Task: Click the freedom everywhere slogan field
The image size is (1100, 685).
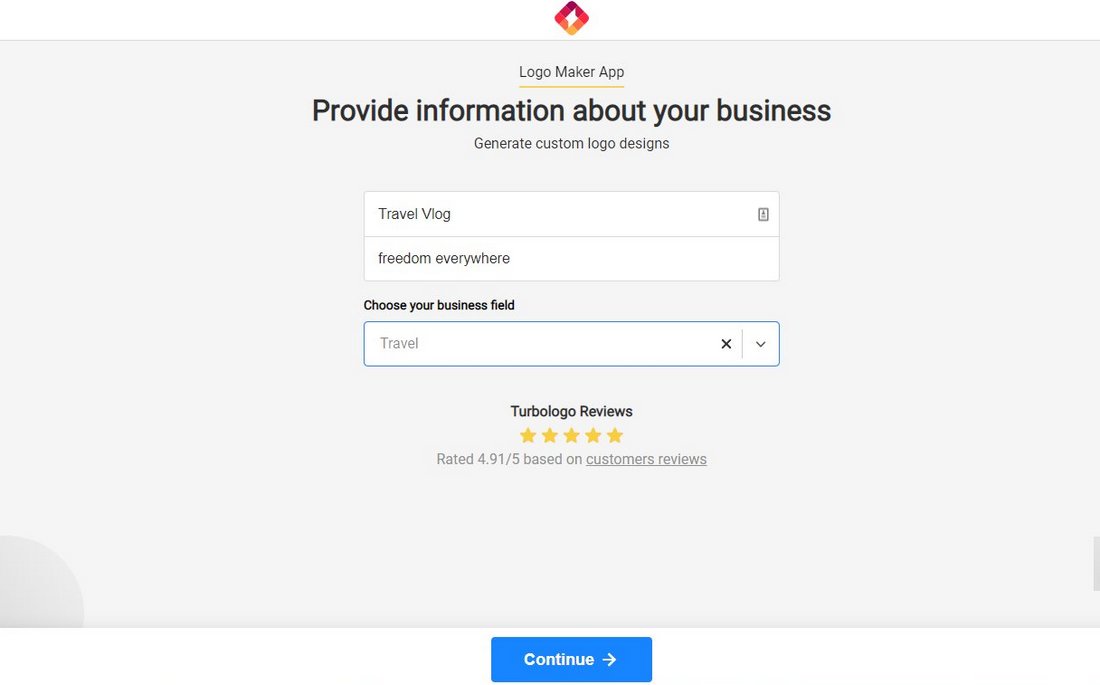Action: pos(571,259)
